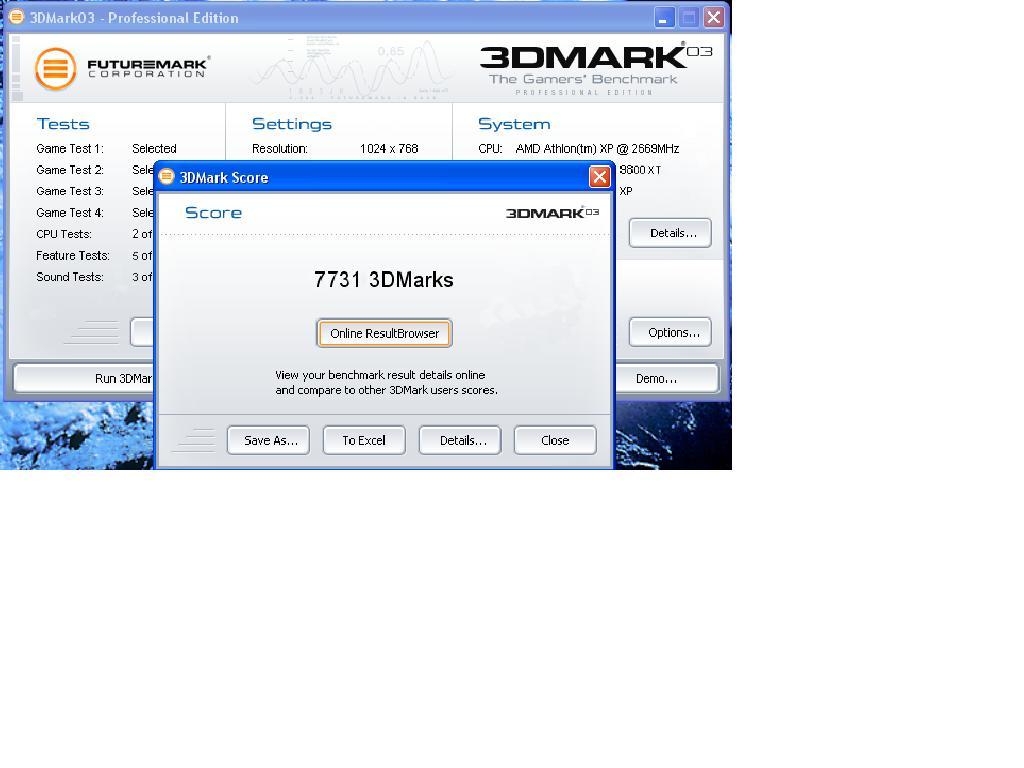Export the score To Excel
This screenshot has width=1024, height=768.
pyautogui.click(x=364, y=440)
